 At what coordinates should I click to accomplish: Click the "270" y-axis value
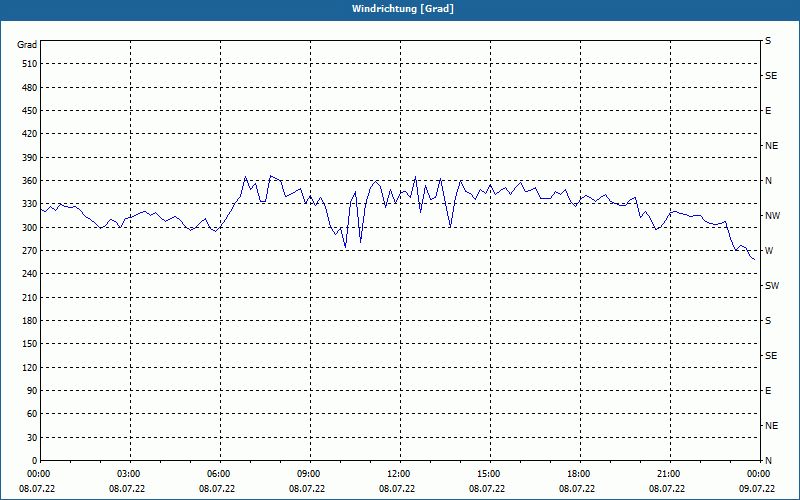30,251
